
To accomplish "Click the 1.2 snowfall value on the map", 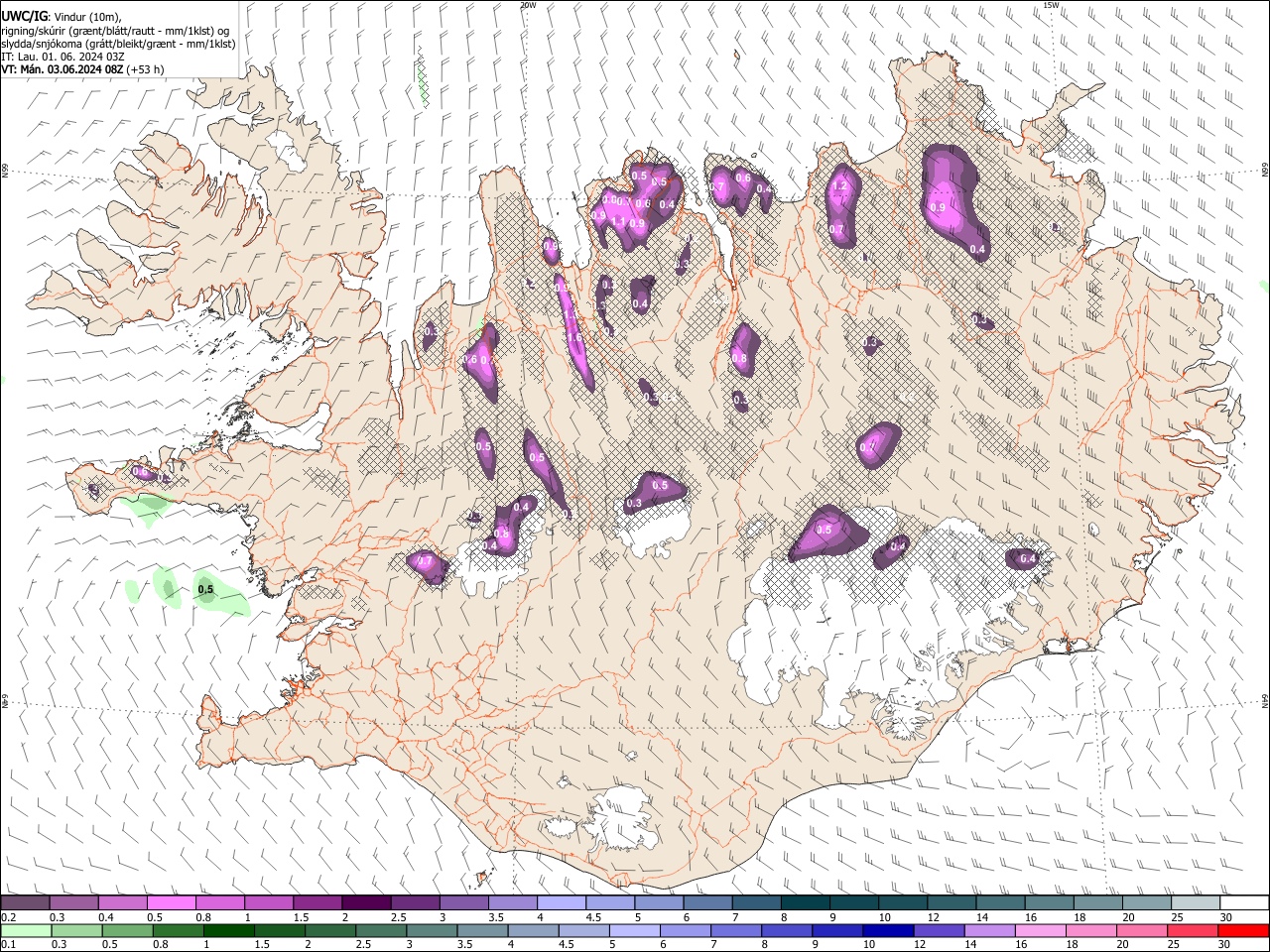I will (x=838, y=185).
